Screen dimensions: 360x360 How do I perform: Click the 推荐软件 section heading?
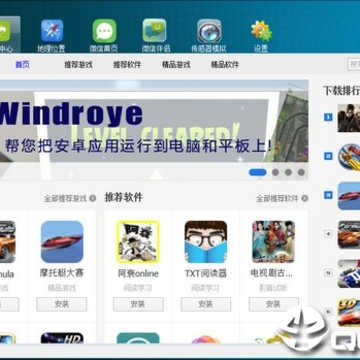[x=124, y=197]
